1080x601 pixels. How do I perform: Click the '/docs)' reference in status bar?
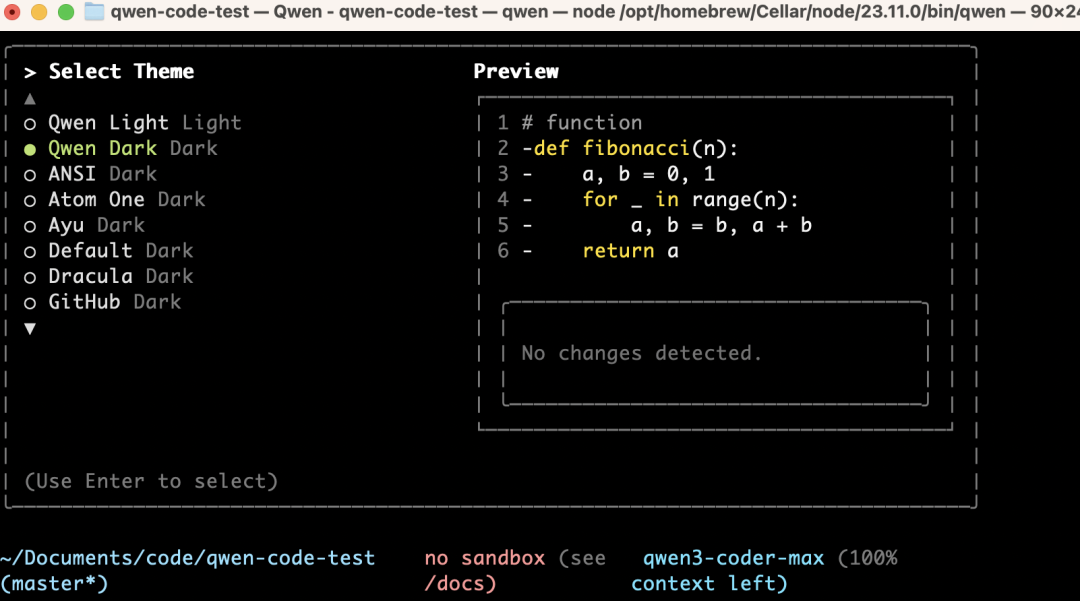click(x=460, y=584)
